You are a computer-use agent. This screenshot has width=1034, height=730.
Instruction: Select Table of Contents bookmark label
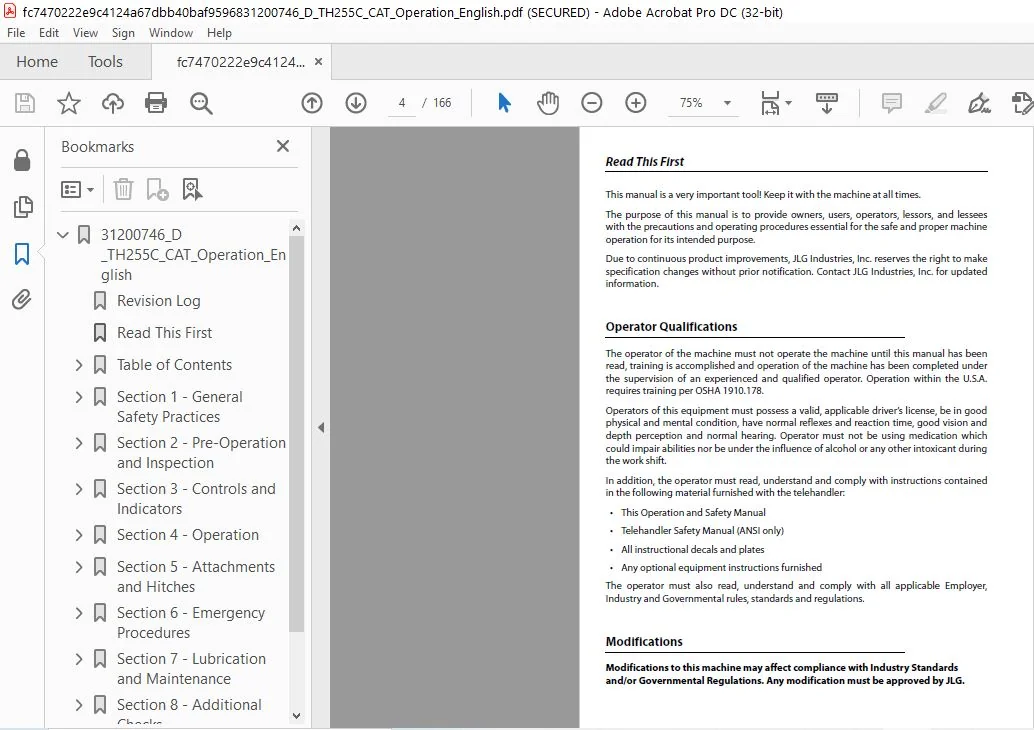click(174, 365)
